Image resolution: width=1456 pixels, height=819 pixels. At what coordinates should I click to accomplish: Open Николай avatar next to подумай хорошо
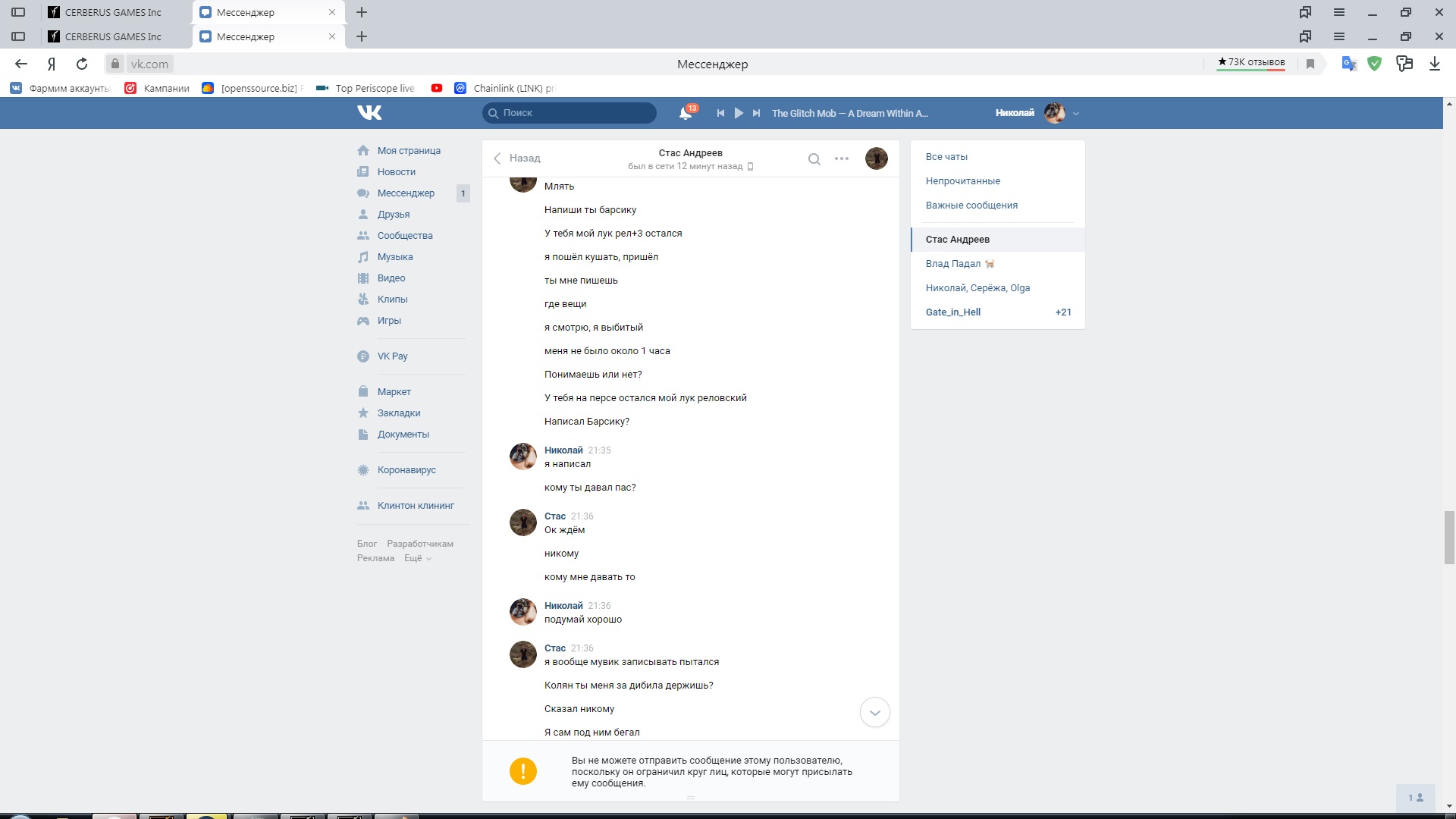coord(523,611)
